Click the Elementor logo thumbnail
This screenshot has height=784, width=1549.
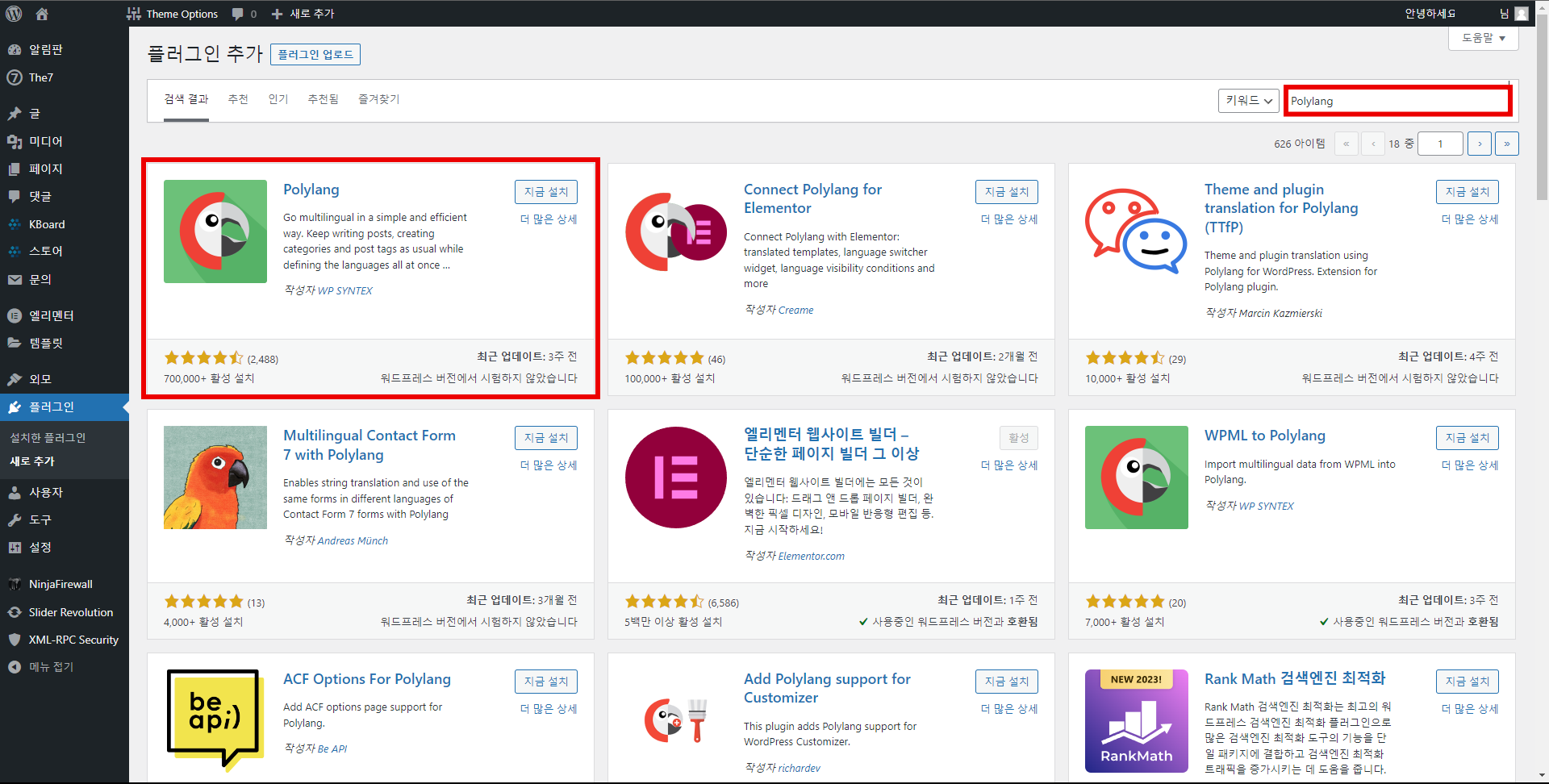[676, 477]
